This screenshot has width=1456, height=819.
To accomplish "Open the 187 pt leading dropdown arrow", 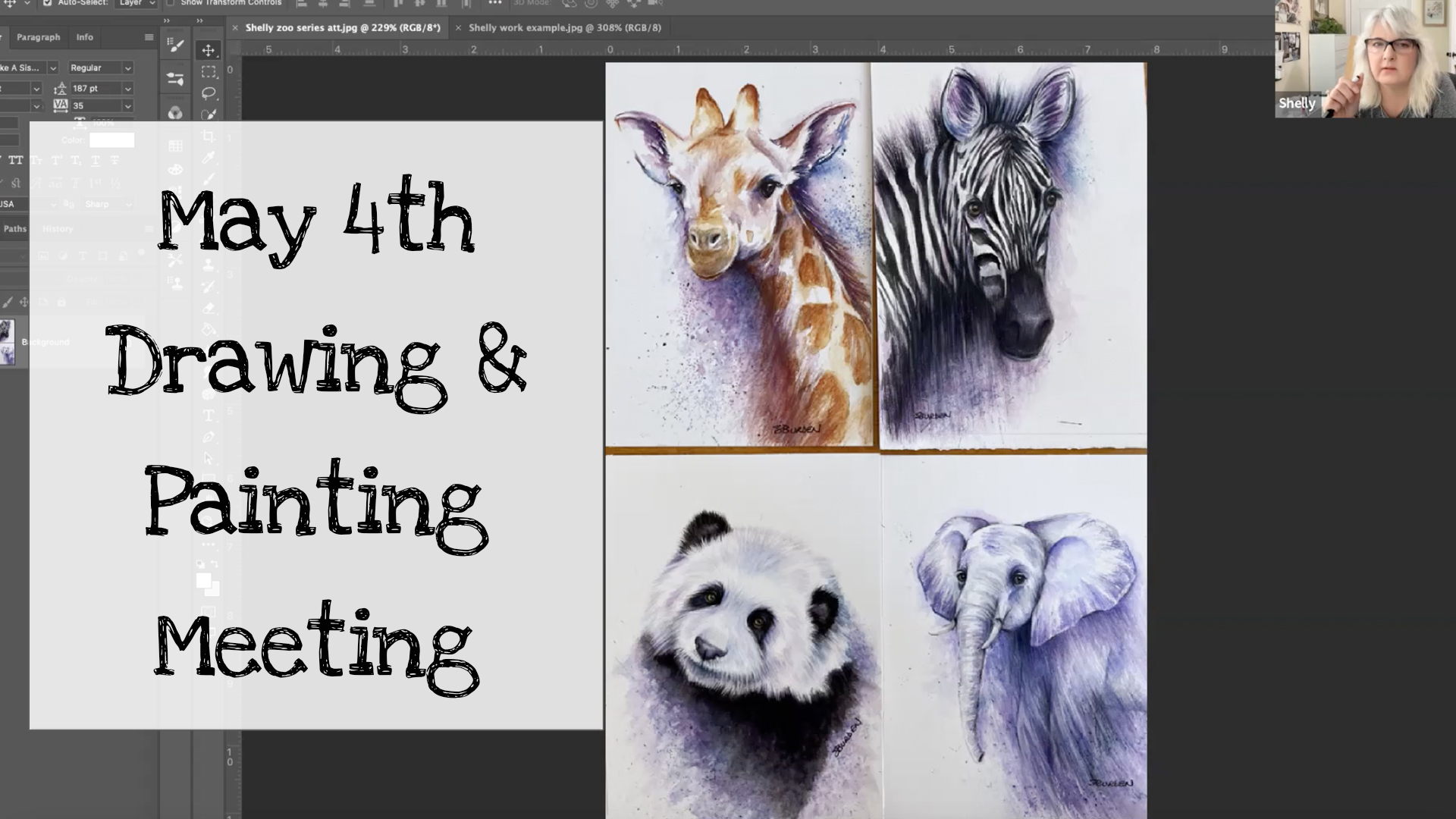I will [127, 89].
